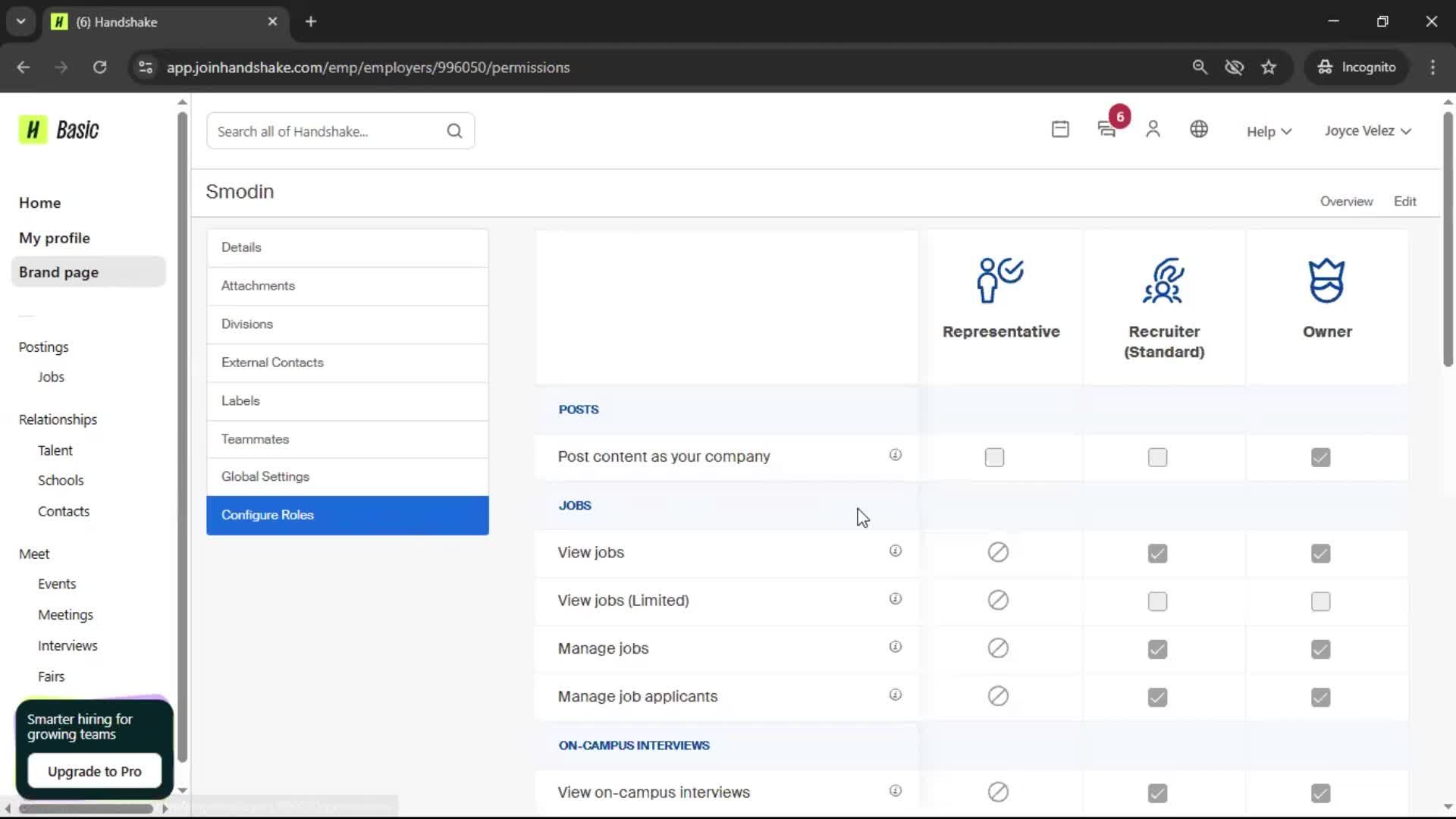
Task: Click third-party cookies eye icon
Action: pos(1235,67)
